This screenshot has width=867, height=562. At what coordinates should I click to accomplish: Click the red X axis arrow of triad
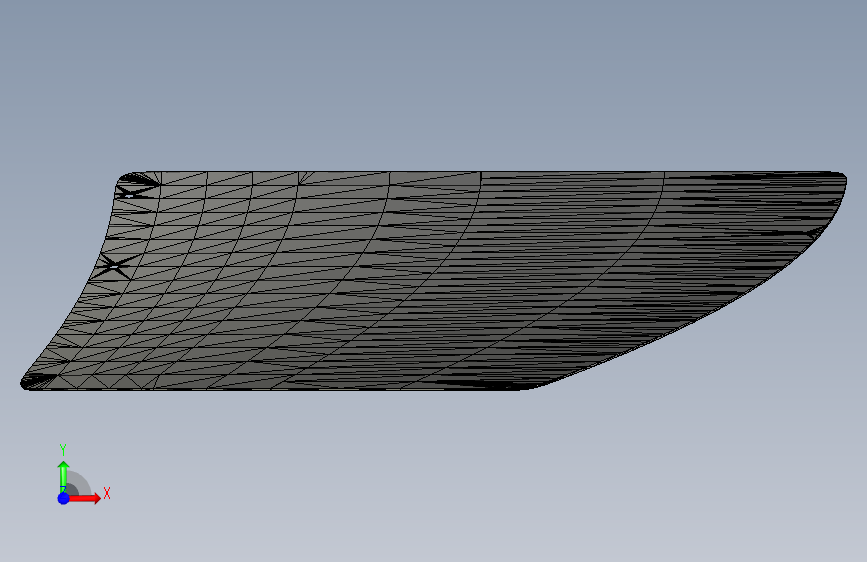coord(84,498)
